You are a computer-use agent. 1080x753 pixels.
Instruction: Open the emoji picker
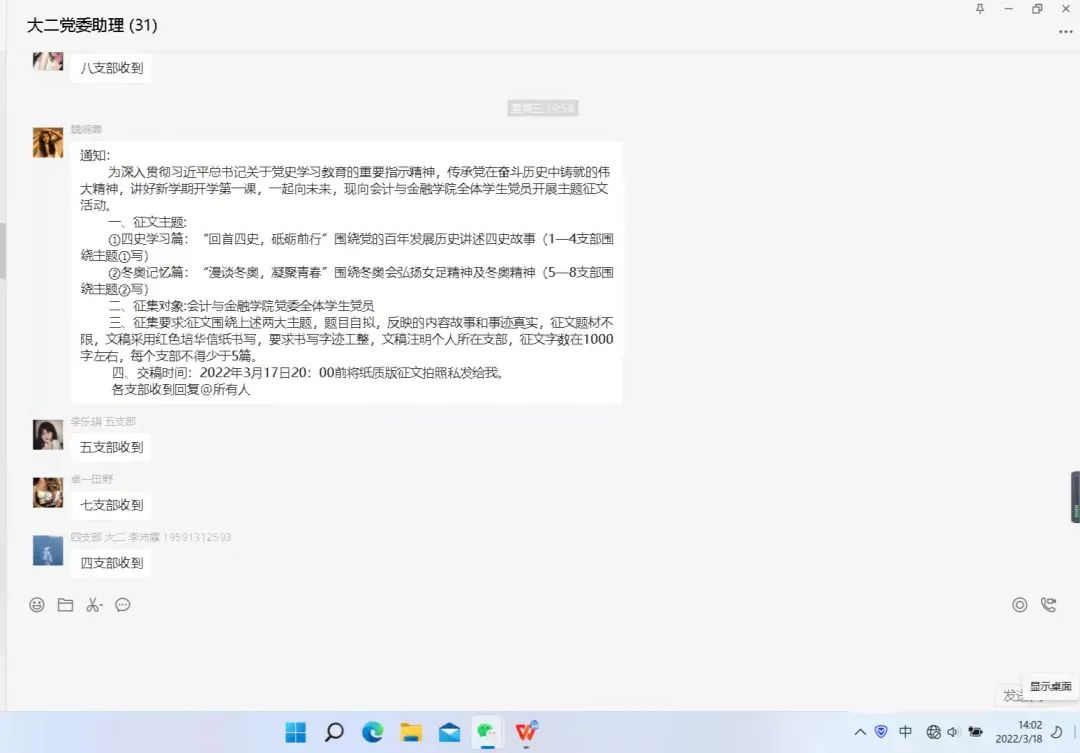click(37, 605)
